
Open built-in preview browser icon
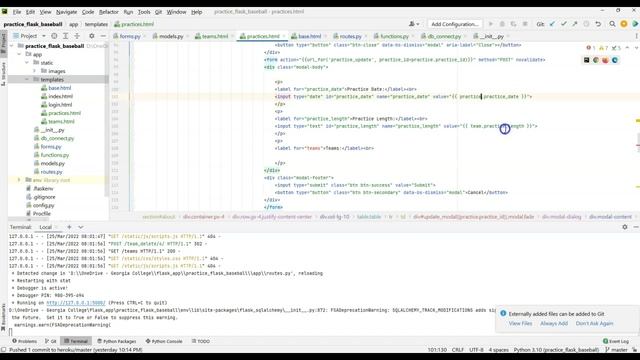point(587,60)
